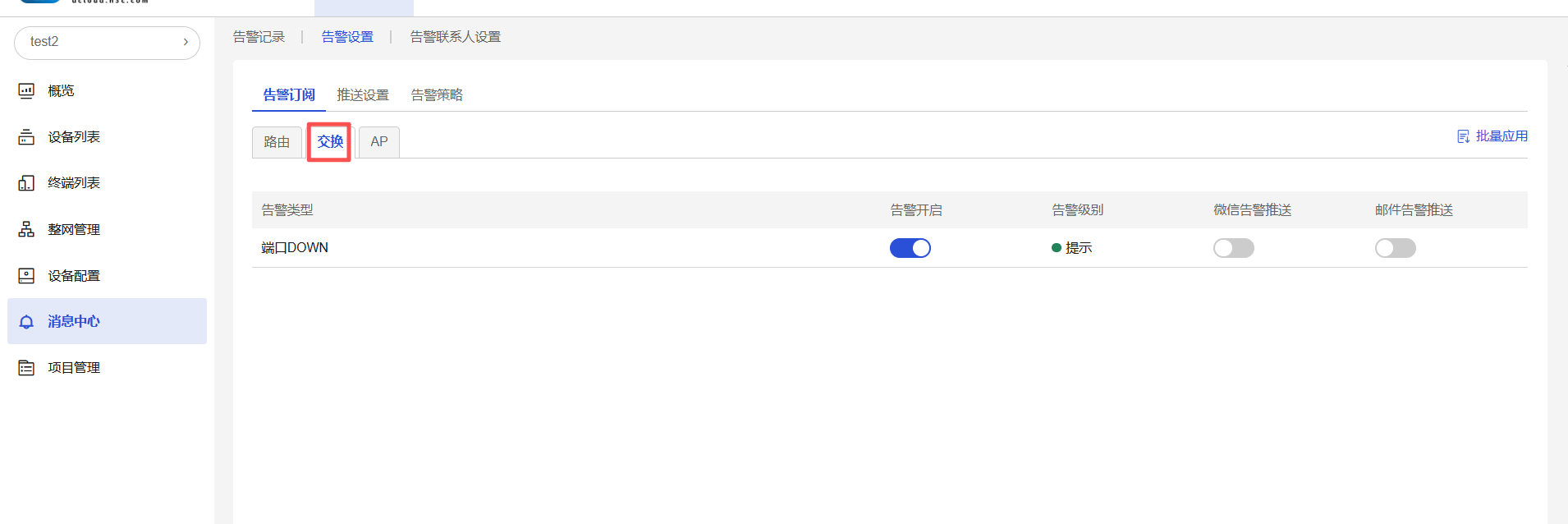Click the terminal list (终端列表) icon

click(x=26, y=183)
